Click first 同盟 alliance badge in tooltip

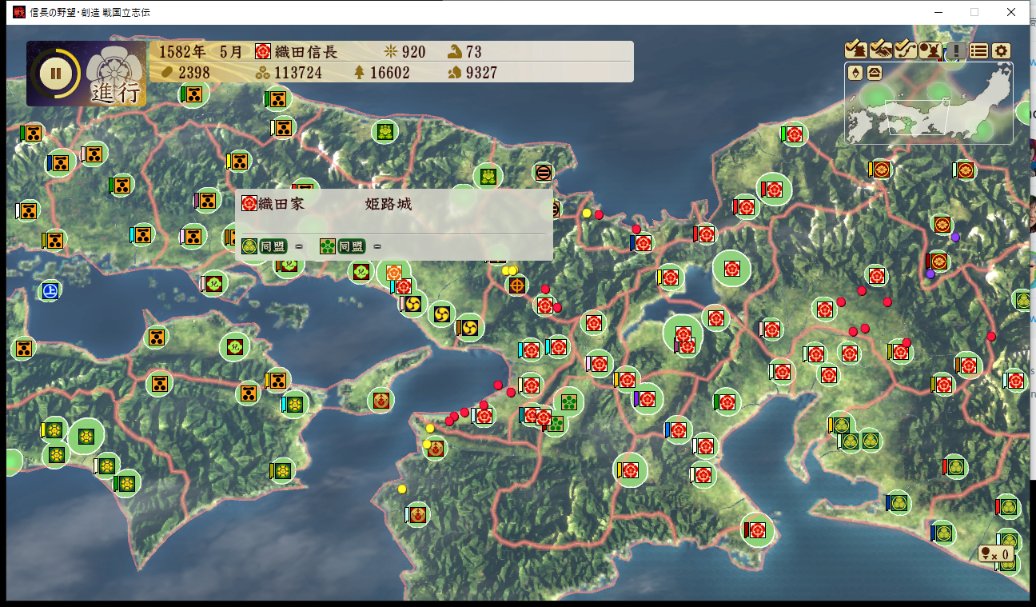pyautogui.click(x=273, y=246)
